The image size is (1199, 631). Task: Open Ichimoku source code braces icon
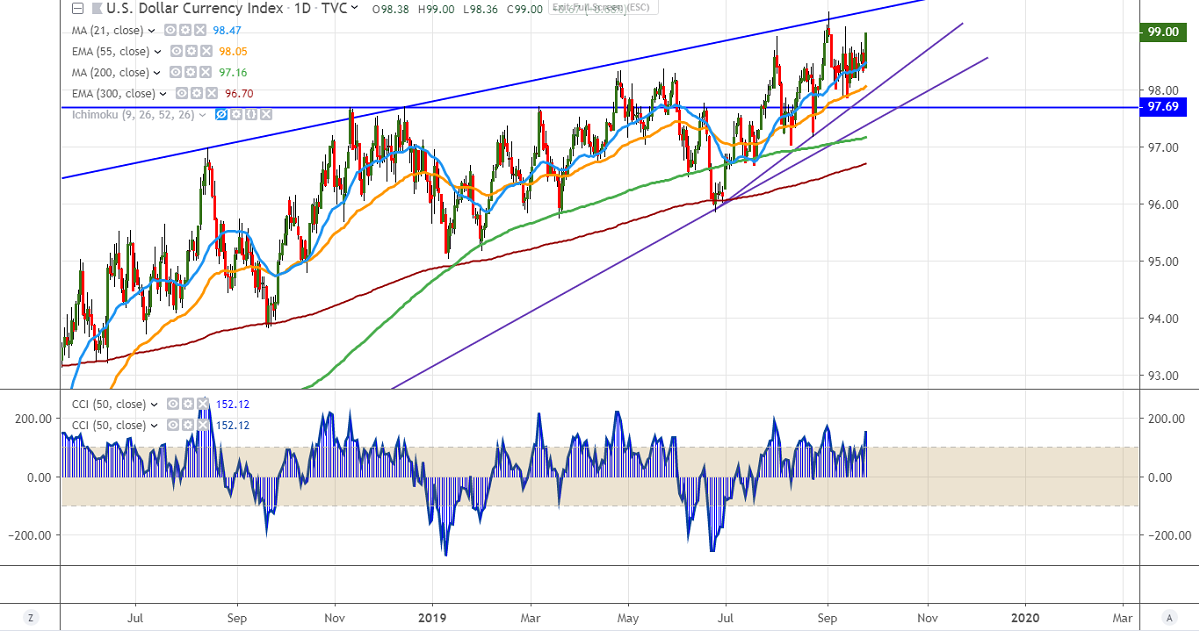pyautogui.click(x=251, y=115)
